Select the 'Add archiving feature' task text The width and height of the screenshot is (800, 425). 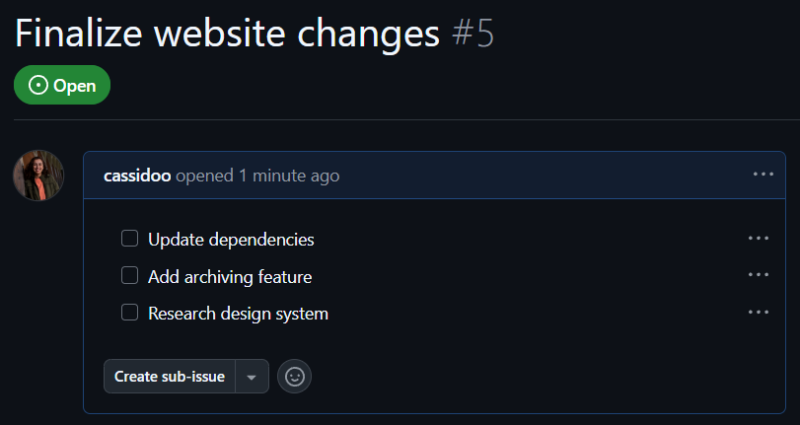230,277
